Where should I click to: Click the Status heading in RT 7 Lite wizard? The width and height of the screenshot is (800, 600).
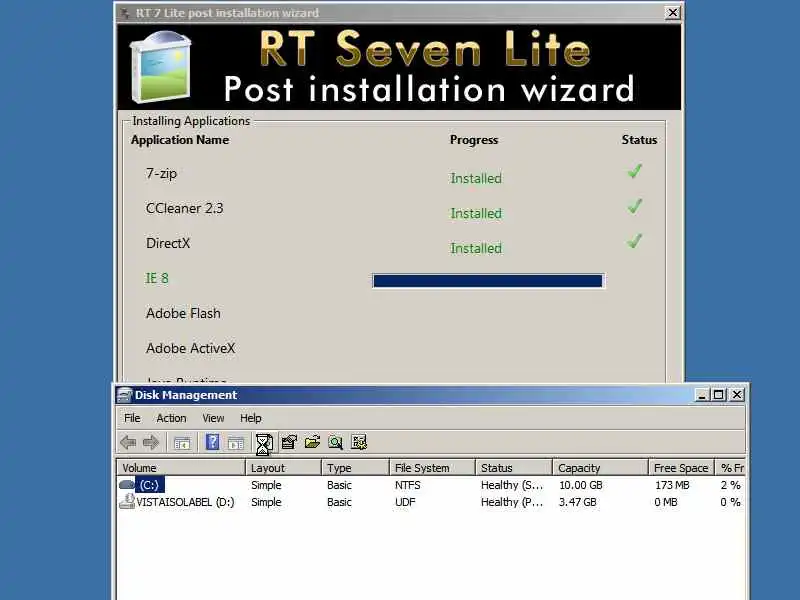point(639,140)
